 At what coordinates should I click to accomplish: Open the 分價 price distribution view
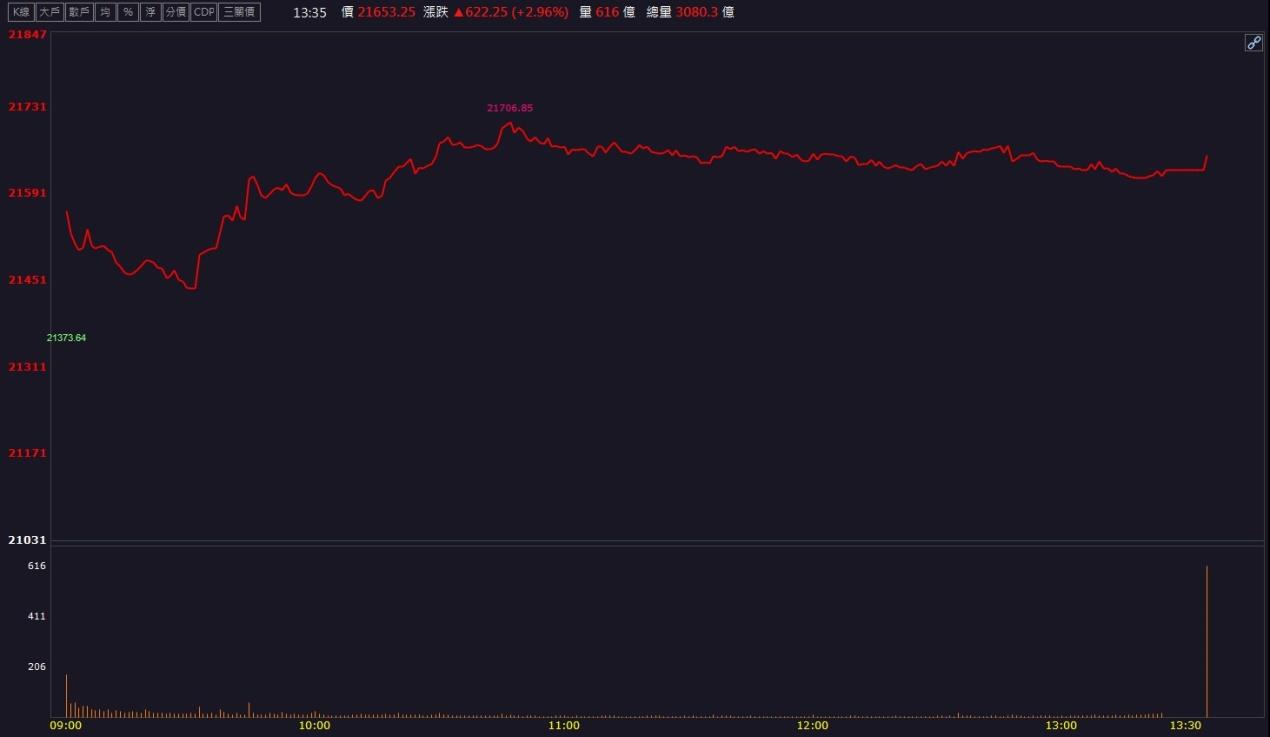point(176,12)
